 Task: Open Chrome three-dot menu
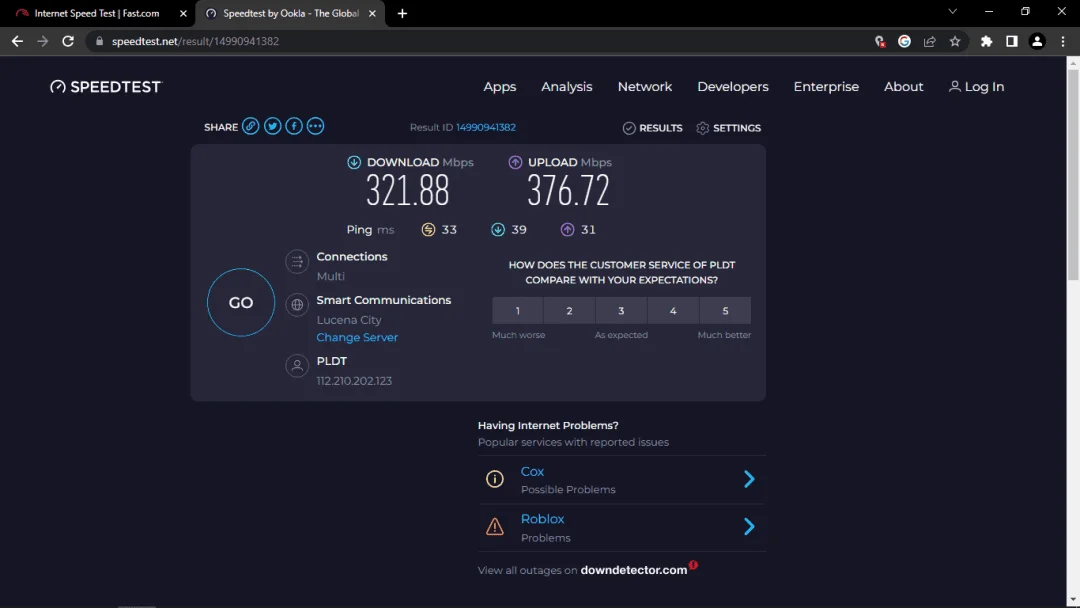tap(1063, 41)
